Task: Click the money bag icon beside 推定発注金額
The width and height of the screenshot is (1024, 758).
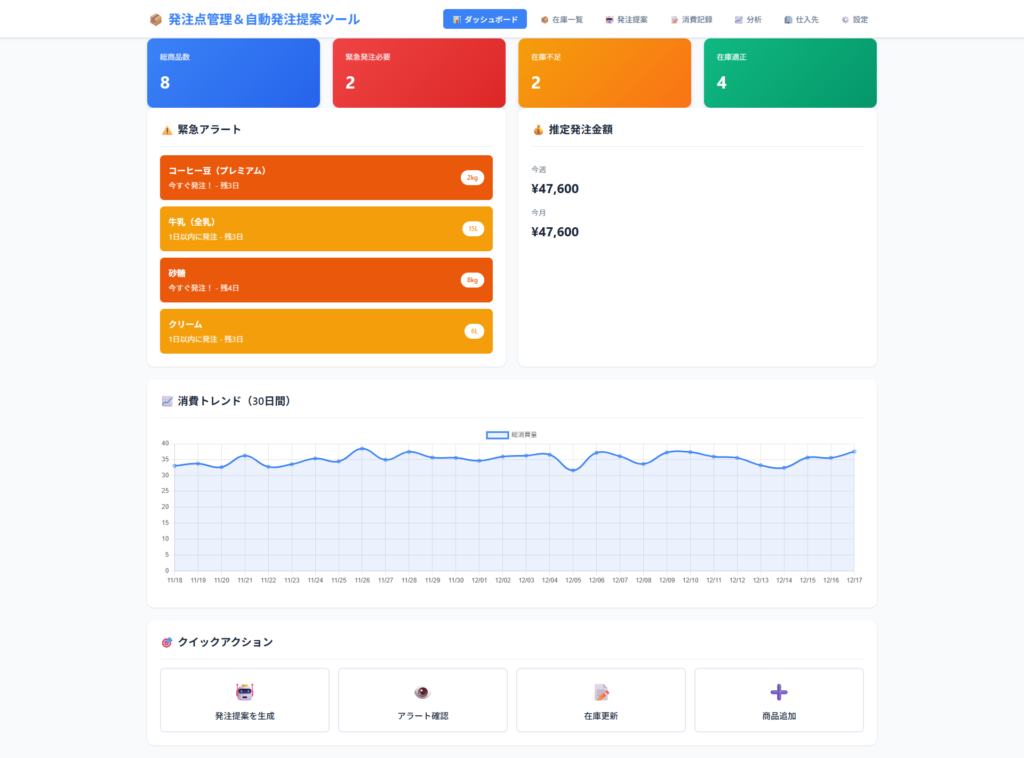Action: tap(538, 130)
